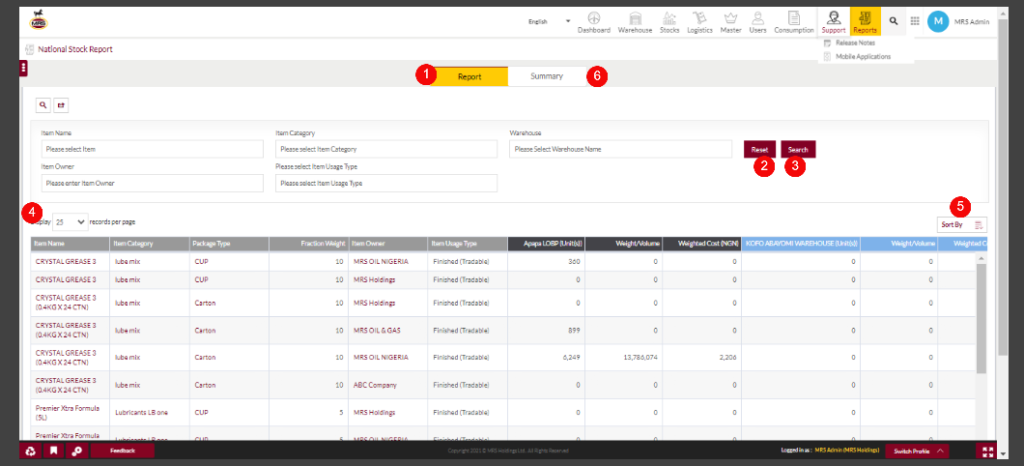Open the Item Usage Type select field
Viewport: 1024px width, 466px height.
pos(387,183)
